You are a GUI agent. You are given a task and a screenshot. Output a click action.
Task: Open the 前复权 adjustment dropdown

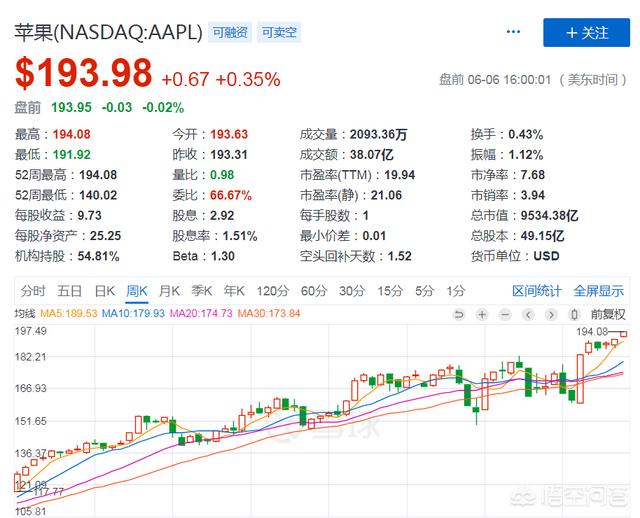tap(608, 314)
